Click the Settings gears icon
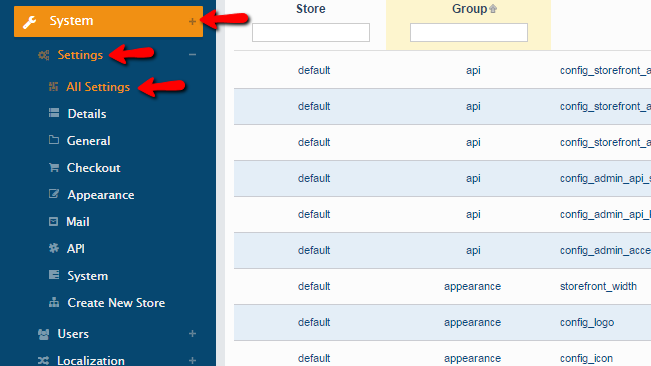Image resolution: width=651 pixels, height=366 pixels. [x=44, y=55]
